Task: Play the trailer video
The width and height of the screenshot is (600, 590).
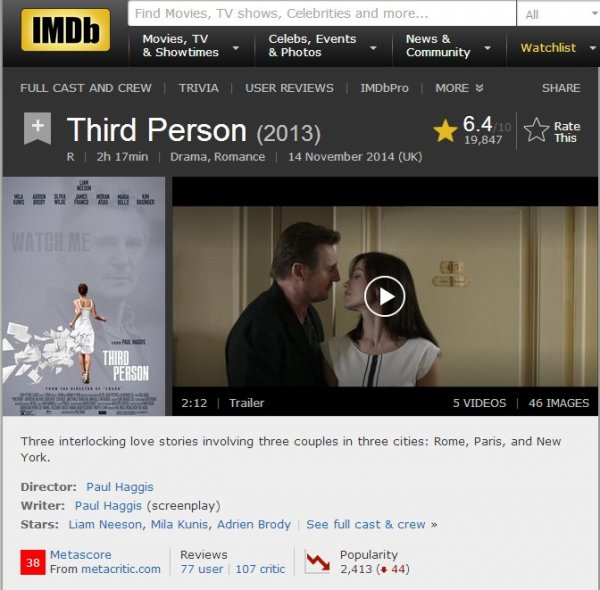Action: pos(385,296)
